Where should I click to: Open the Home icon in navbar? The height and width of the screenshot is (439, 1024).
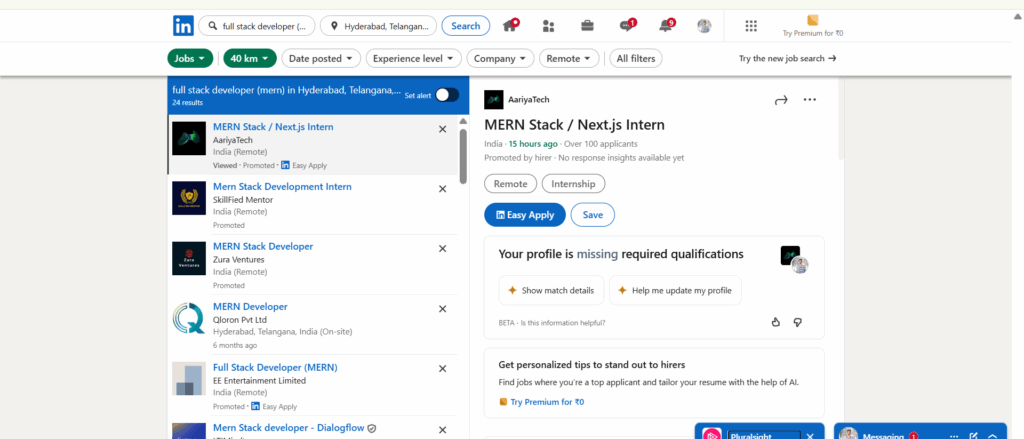click(x=510, y=26)
